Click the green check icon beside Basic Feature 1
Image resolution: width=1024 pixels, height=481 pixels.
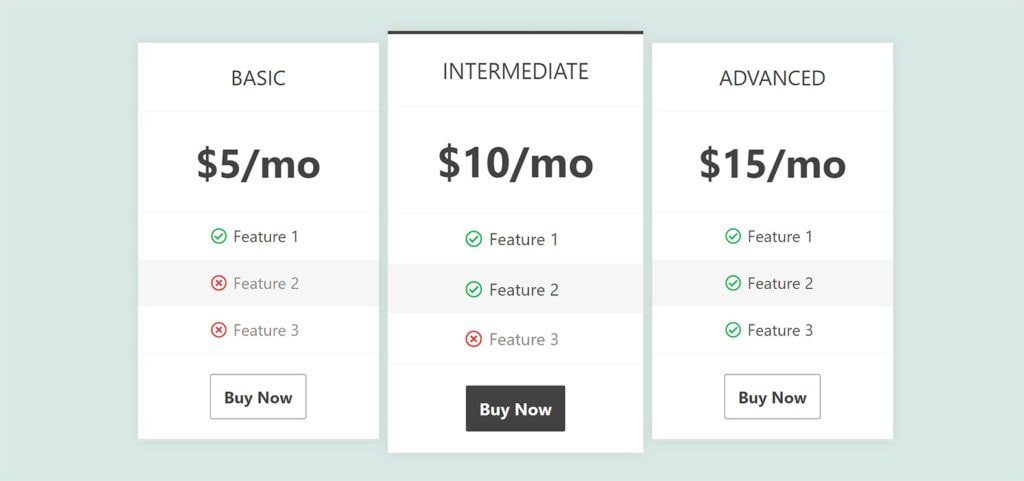219,236
